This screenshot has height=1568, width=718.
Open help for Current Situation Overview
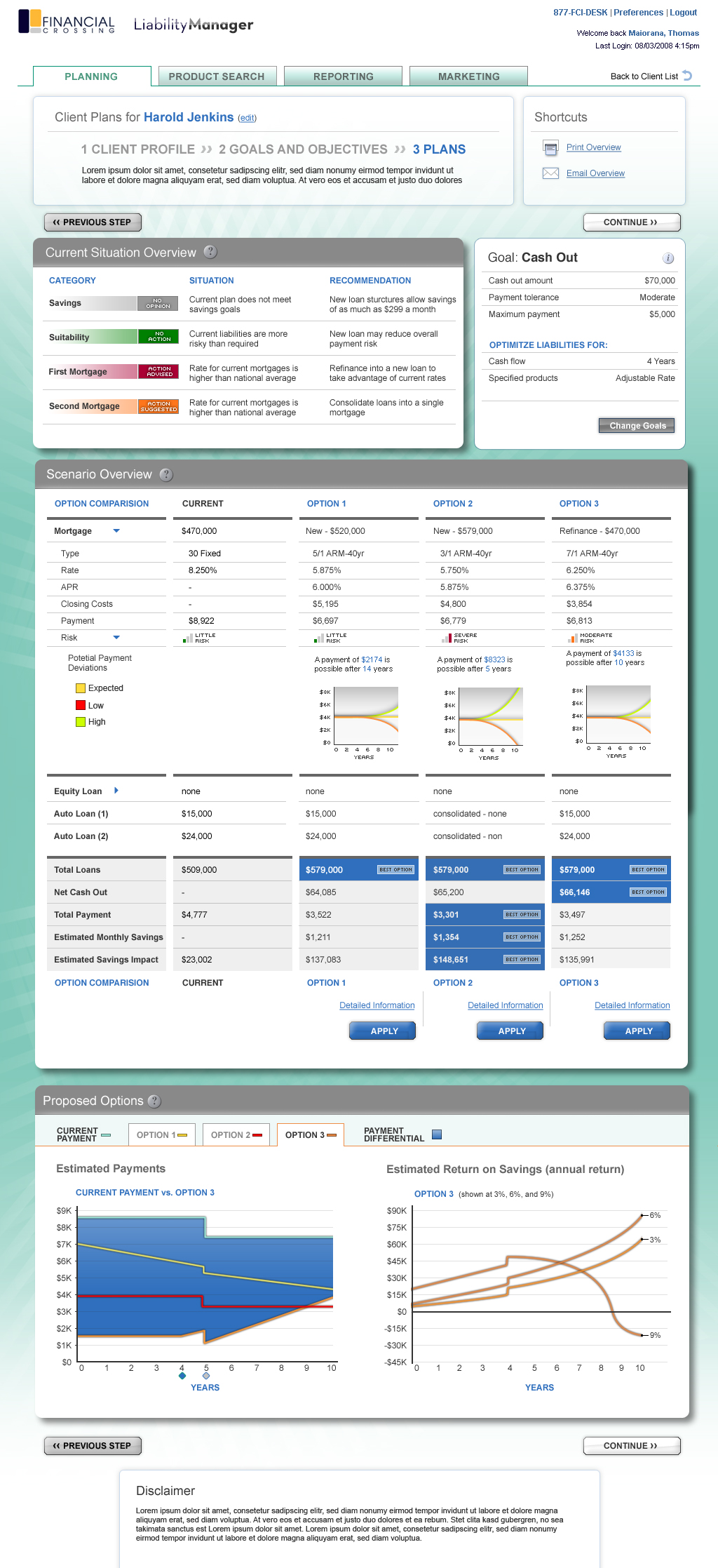(210, 252)
